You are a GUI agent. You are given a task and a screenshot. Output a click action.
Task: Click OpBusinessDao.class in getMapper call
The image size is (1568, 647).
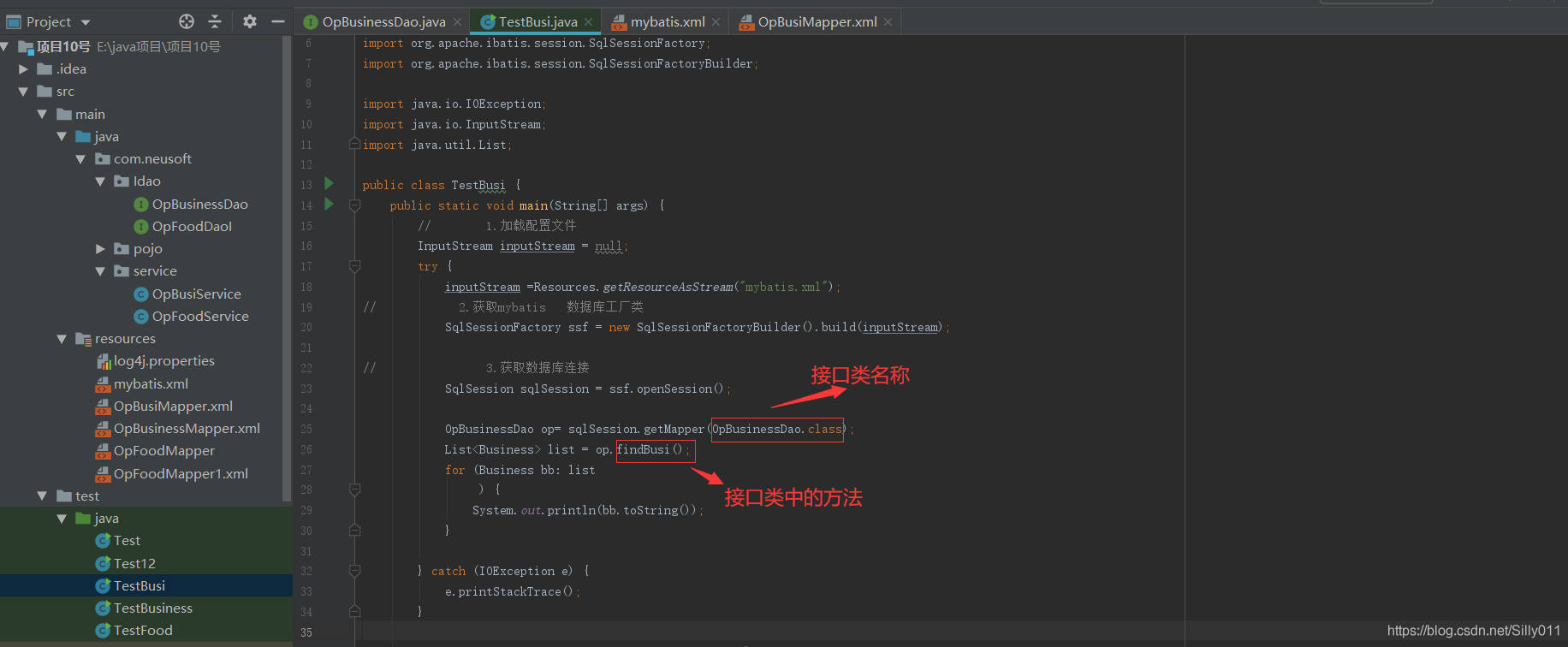coord(777,430)
